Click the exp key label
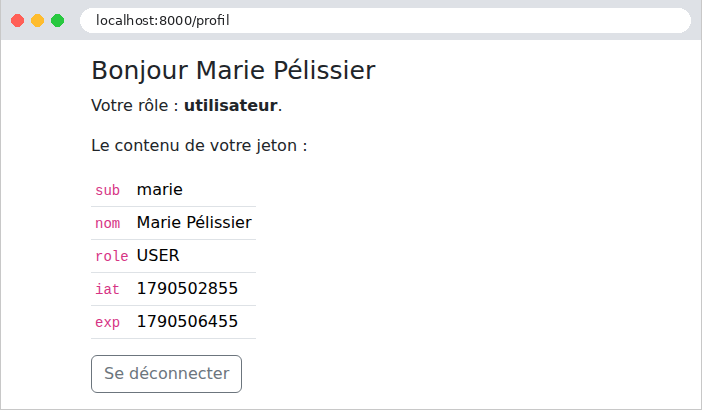Image resolution: width=702 pixels, height=410 pixels. [107, 322]
